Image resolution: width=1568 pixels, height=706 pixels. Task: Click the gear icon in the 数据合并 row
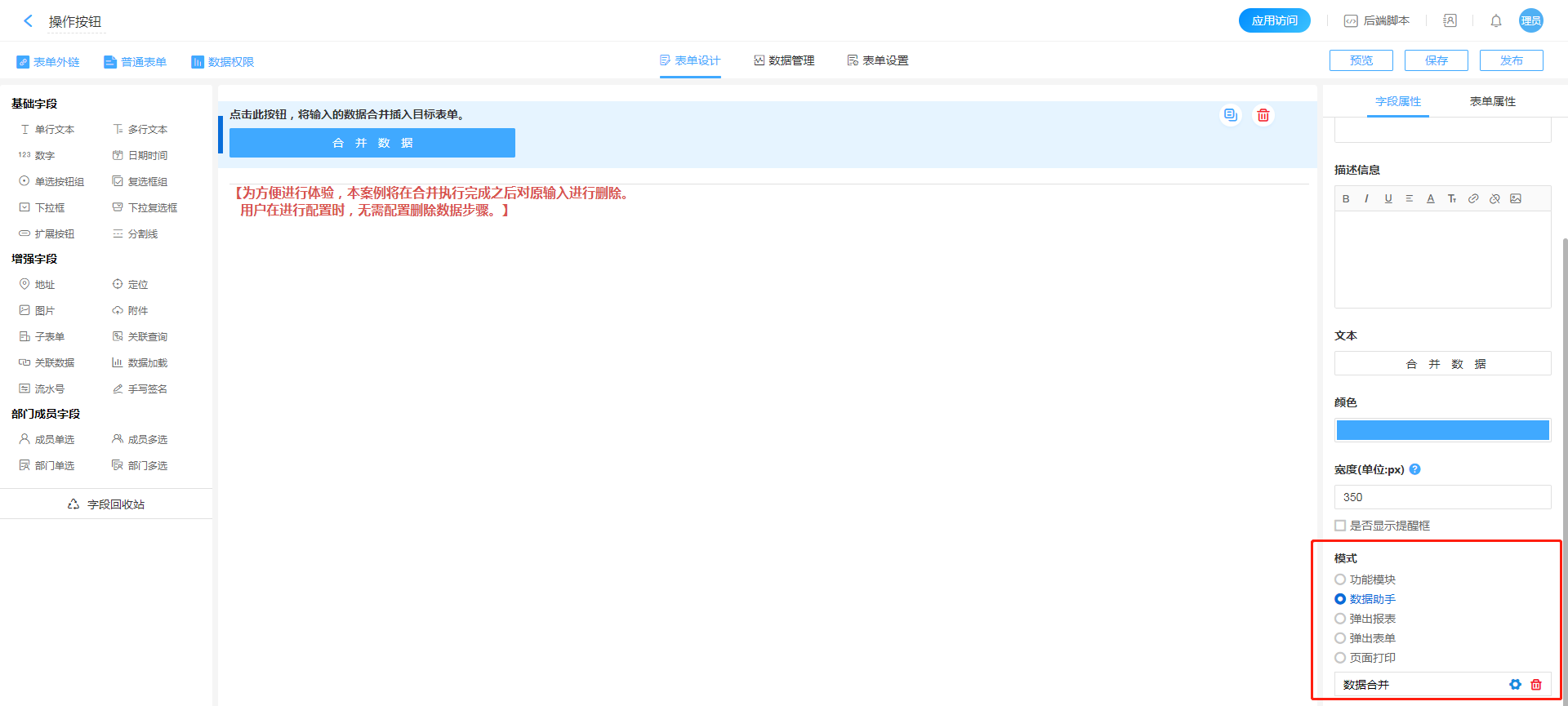click(x=1515, y=685)
